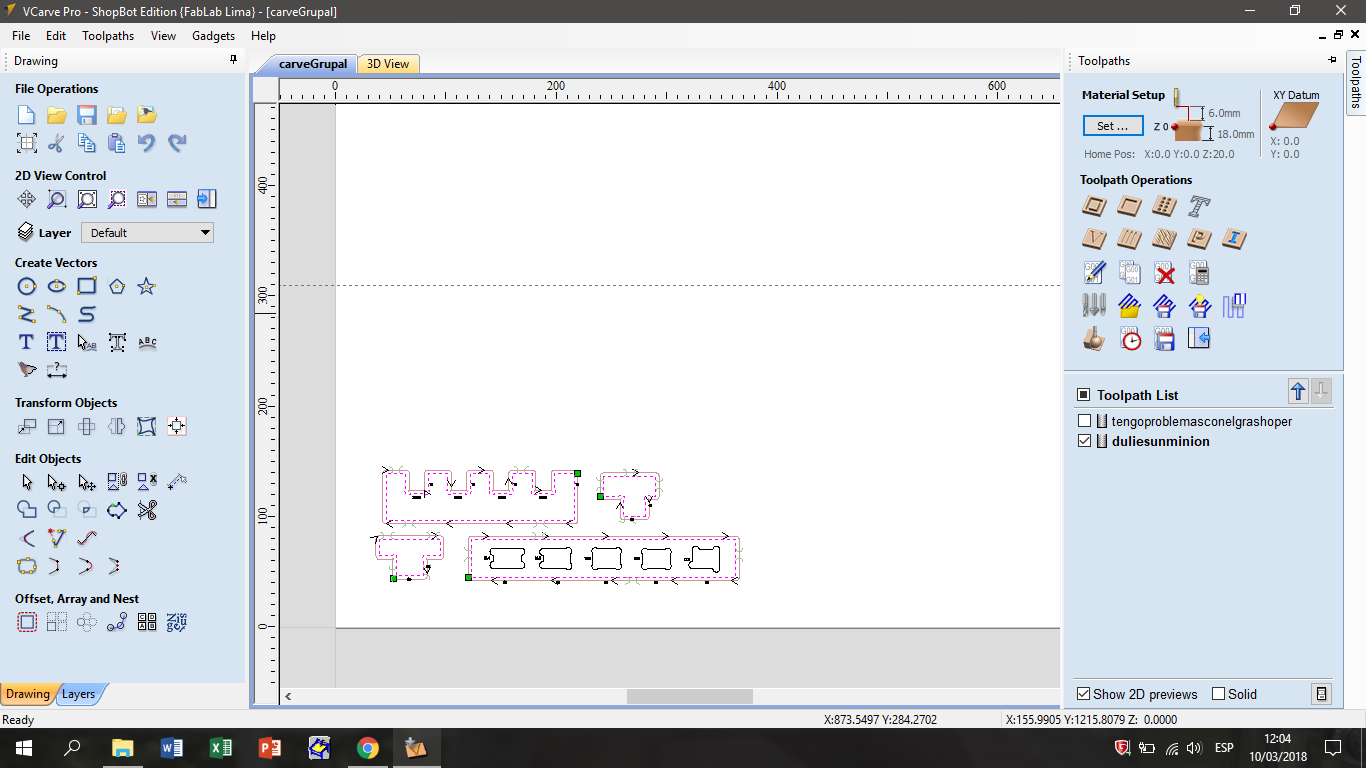The image size is (1366, 768).
Task: Open the View menu
Action: (163, 36)
